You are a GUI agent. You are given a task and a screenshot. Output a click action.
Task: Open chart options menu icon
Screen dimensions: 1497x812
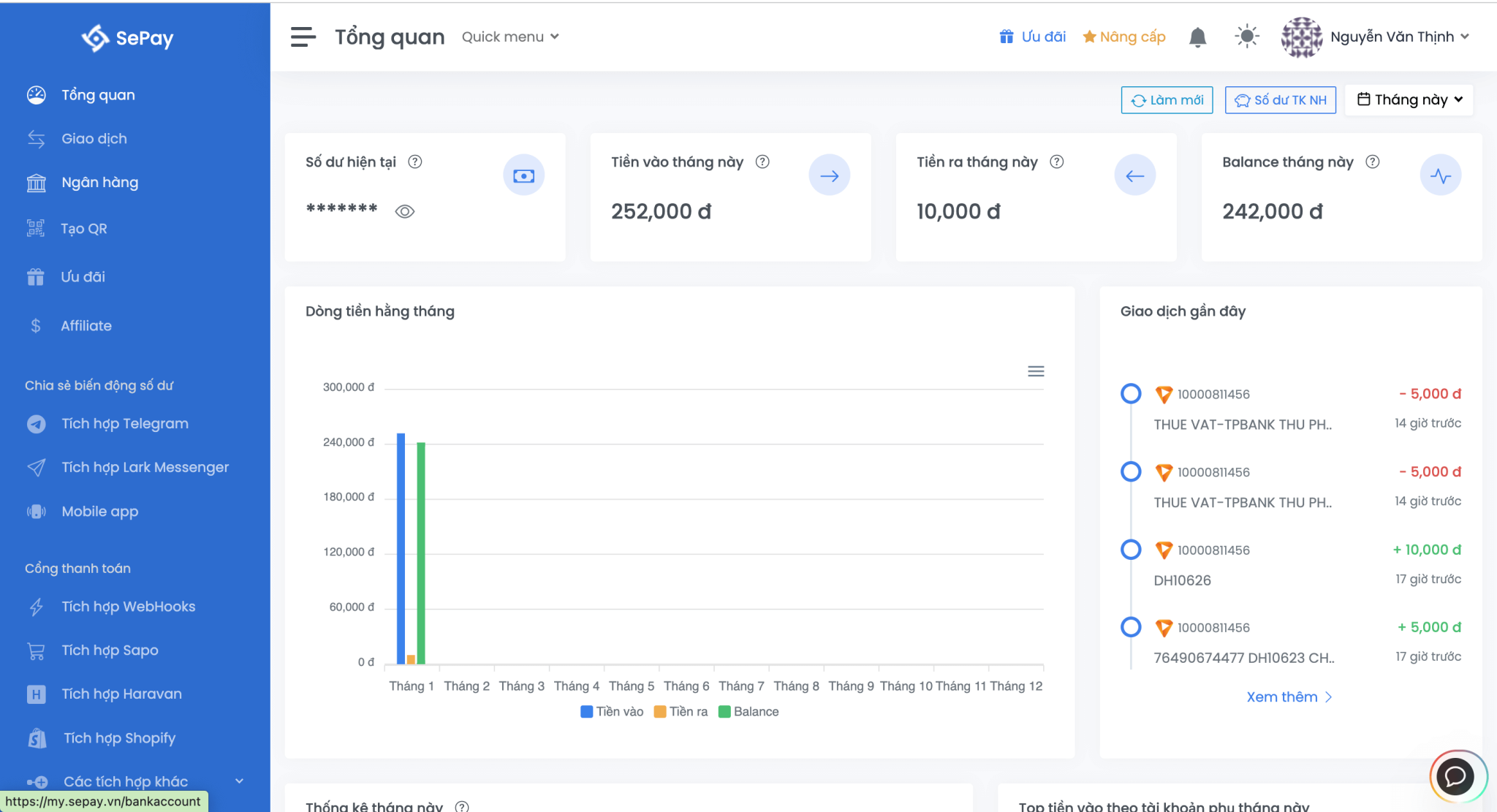(x=1036, y=371)
